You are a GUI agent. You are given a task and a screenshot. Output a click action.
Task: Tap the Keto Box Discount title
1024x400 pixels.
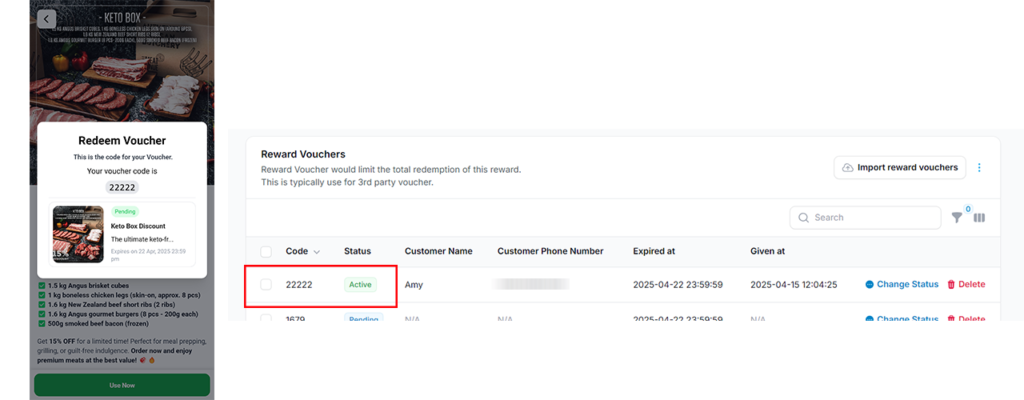tap(138, 226)
